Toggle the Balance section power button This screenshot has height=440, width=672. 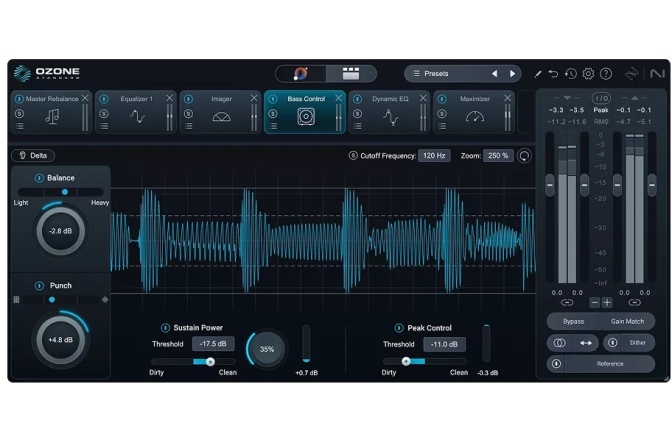point(39,178)
